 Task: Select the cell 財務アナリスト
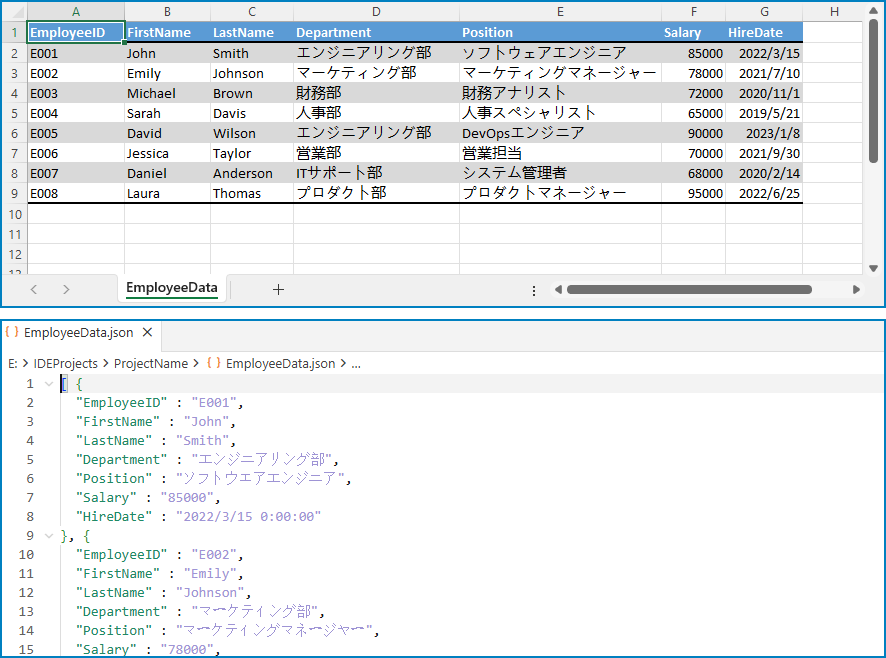560,93
